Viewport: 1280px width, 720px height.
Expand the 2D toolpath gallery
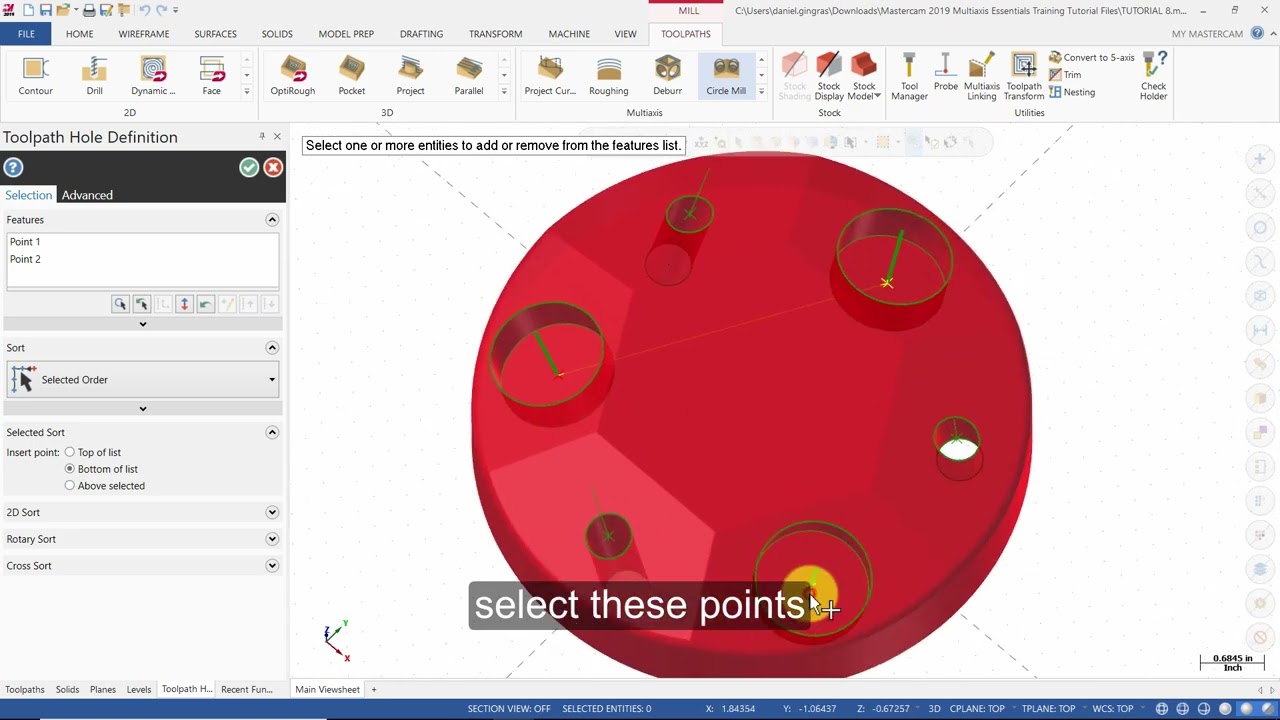247,92
